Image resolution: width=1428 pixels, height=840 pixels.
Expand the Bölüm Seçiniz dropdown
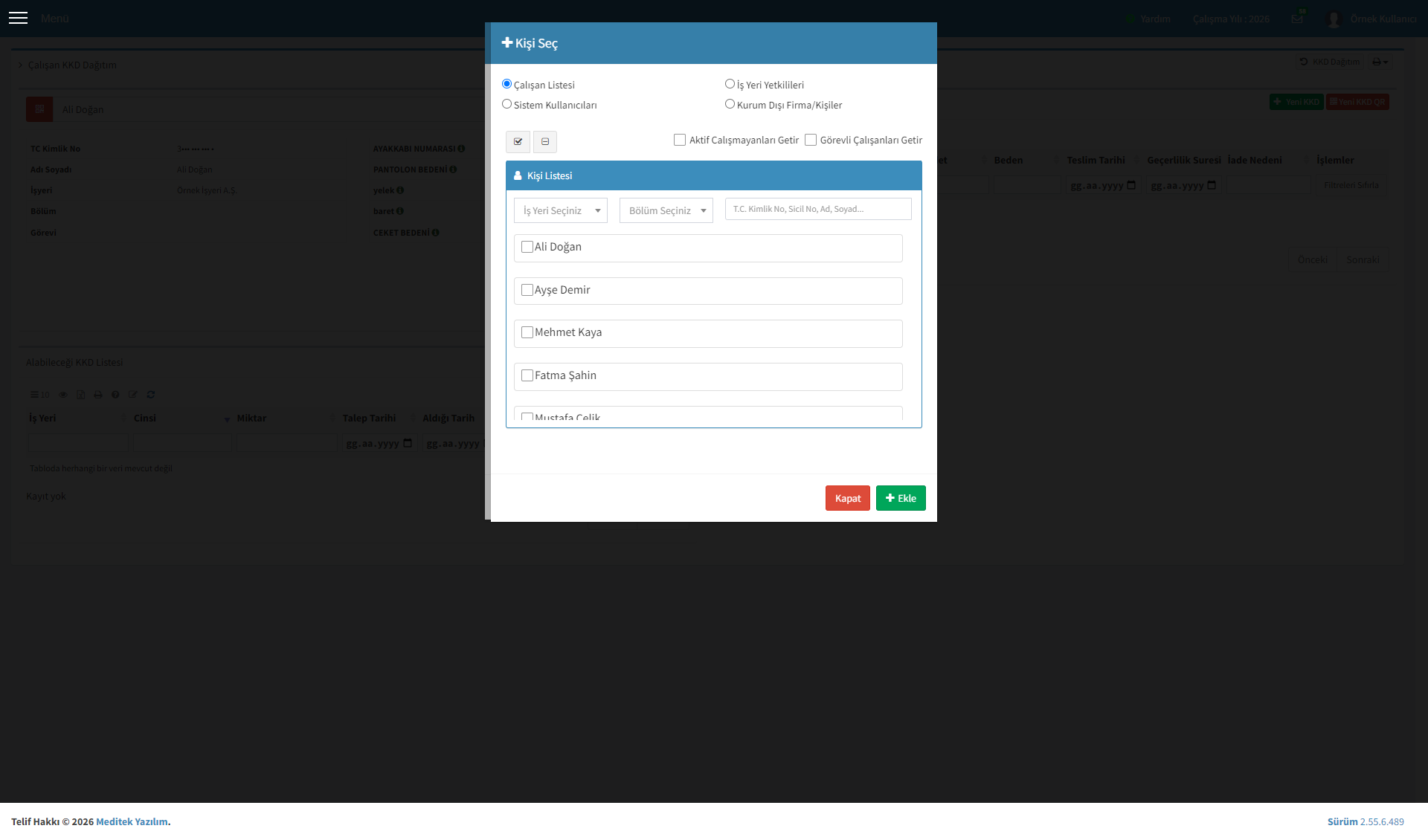(x=666, y=210)
